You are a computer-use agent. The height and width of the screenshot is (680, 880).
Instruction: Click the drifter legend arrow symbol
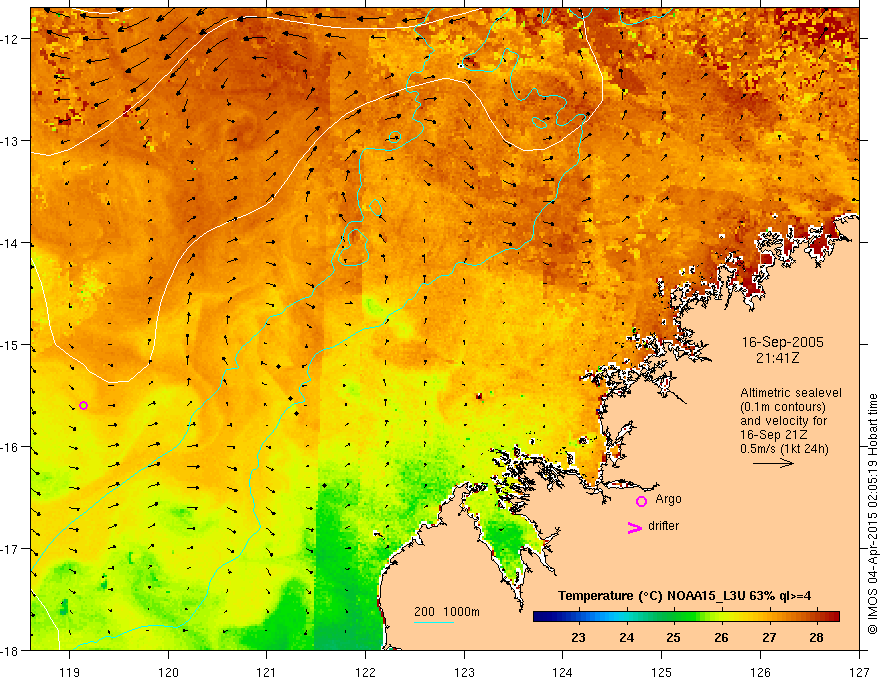[635, 528]
